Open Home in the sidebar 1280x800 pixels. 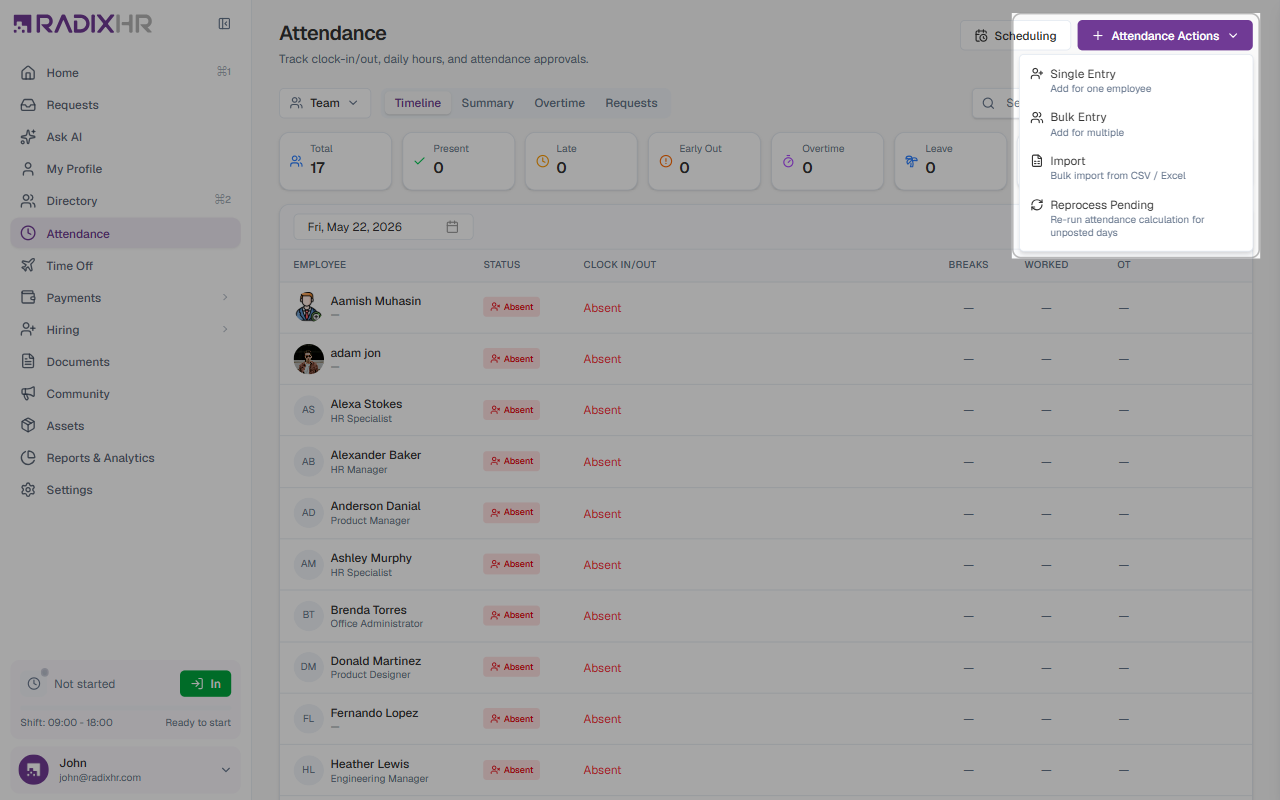[125, 72]
